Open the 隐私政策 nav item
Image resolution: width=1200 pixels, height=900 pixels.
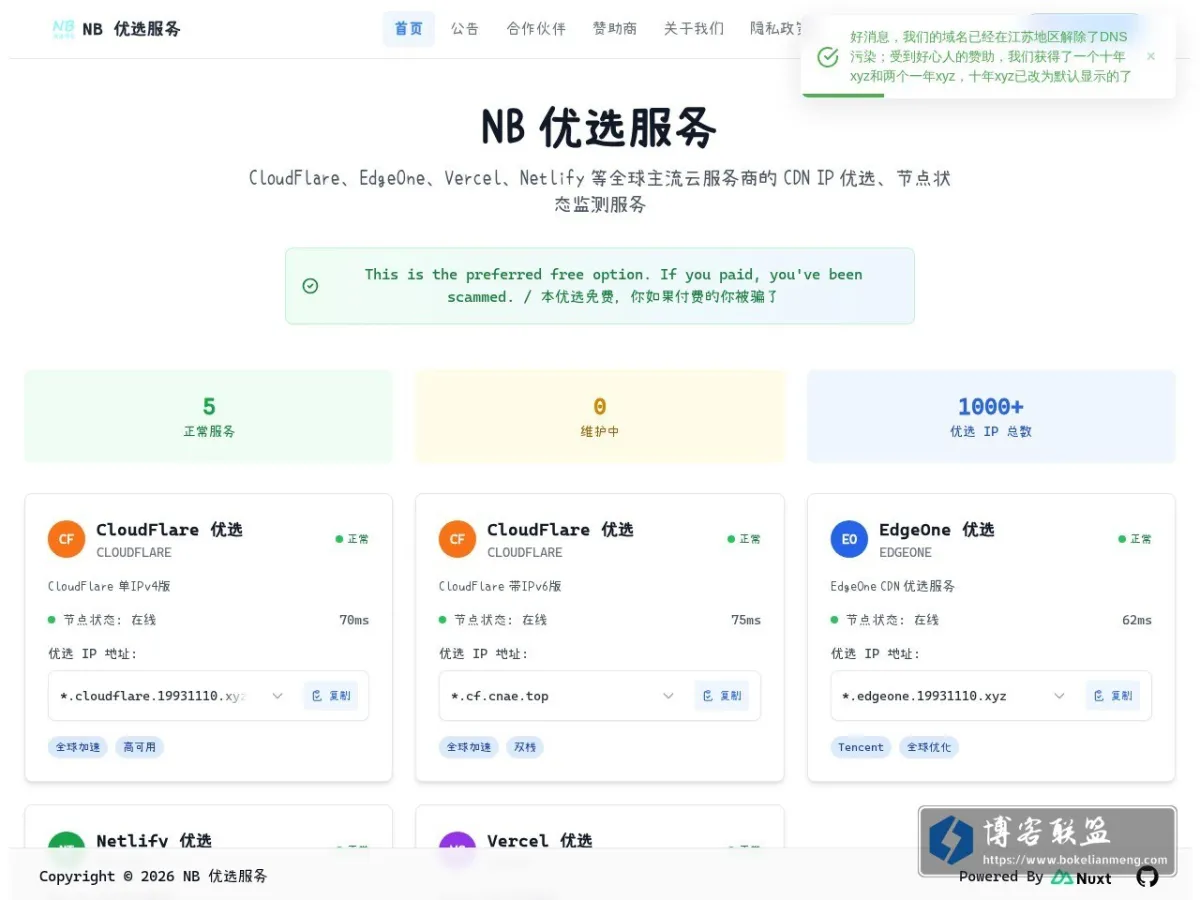pyautogui.click(x=775, y=29)
